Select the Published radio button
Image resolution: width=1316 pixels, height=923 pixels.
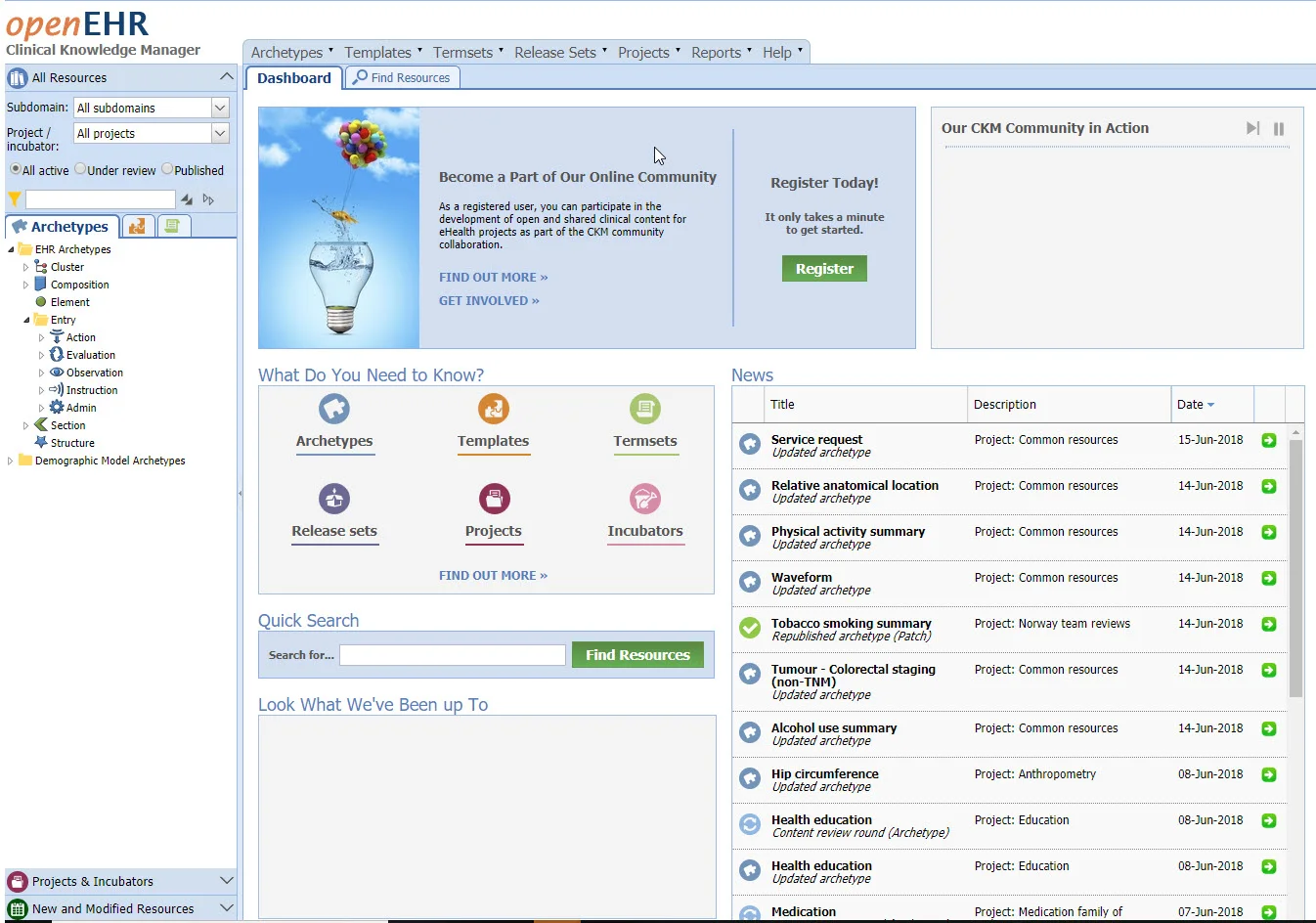[x=167, y=169]
